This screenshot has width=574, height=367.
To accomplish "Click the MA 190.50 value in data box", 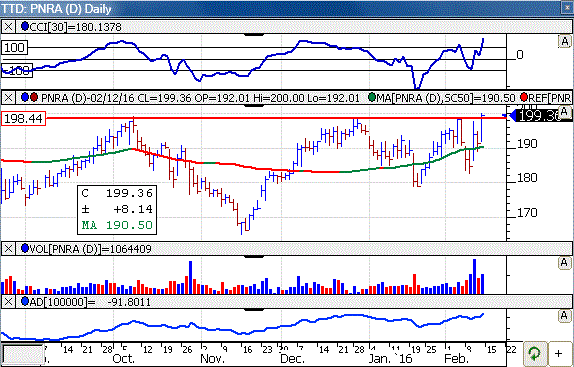I will click(129, 225).
